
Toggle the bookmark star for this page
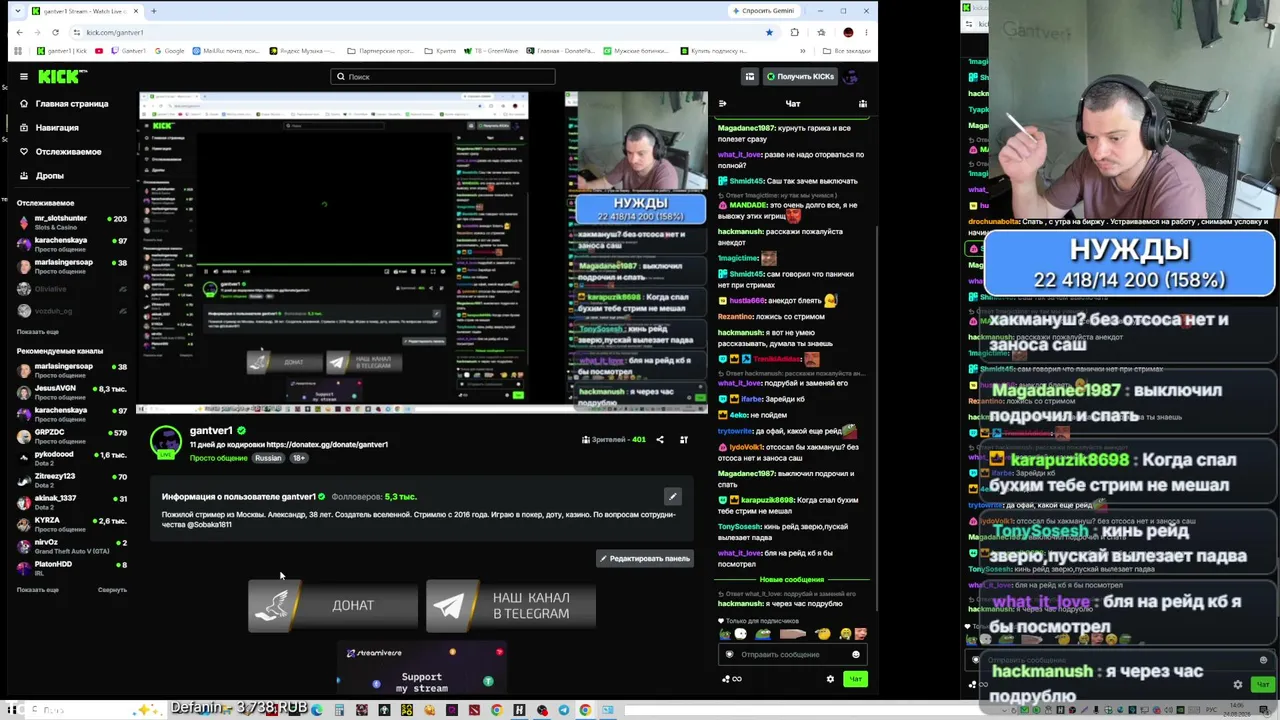point(769,32)
